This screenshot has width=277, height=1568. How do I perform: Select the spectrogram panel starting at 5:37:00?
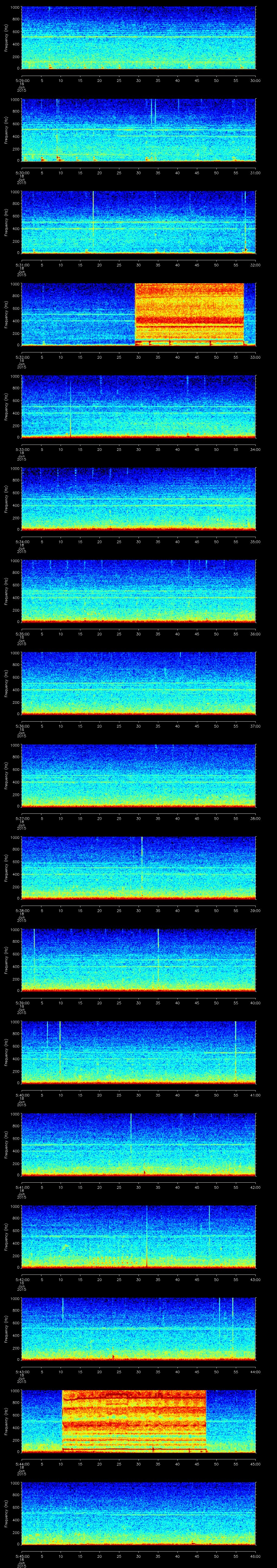point(138,775)
